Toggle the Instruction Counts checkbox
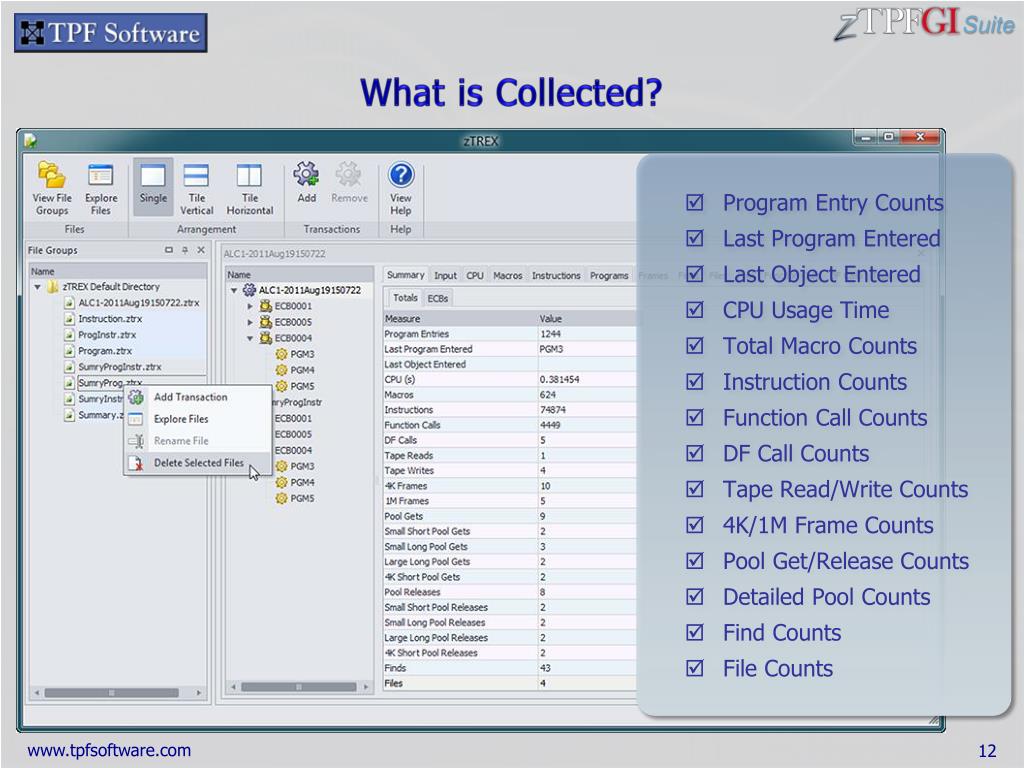The width and height of the screenshot is (1024, 768). point(695,381)
